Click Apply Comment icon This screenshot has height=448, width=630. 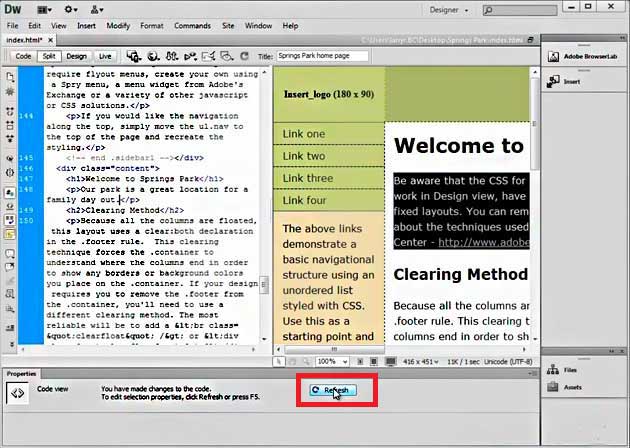tap(10, 254)
